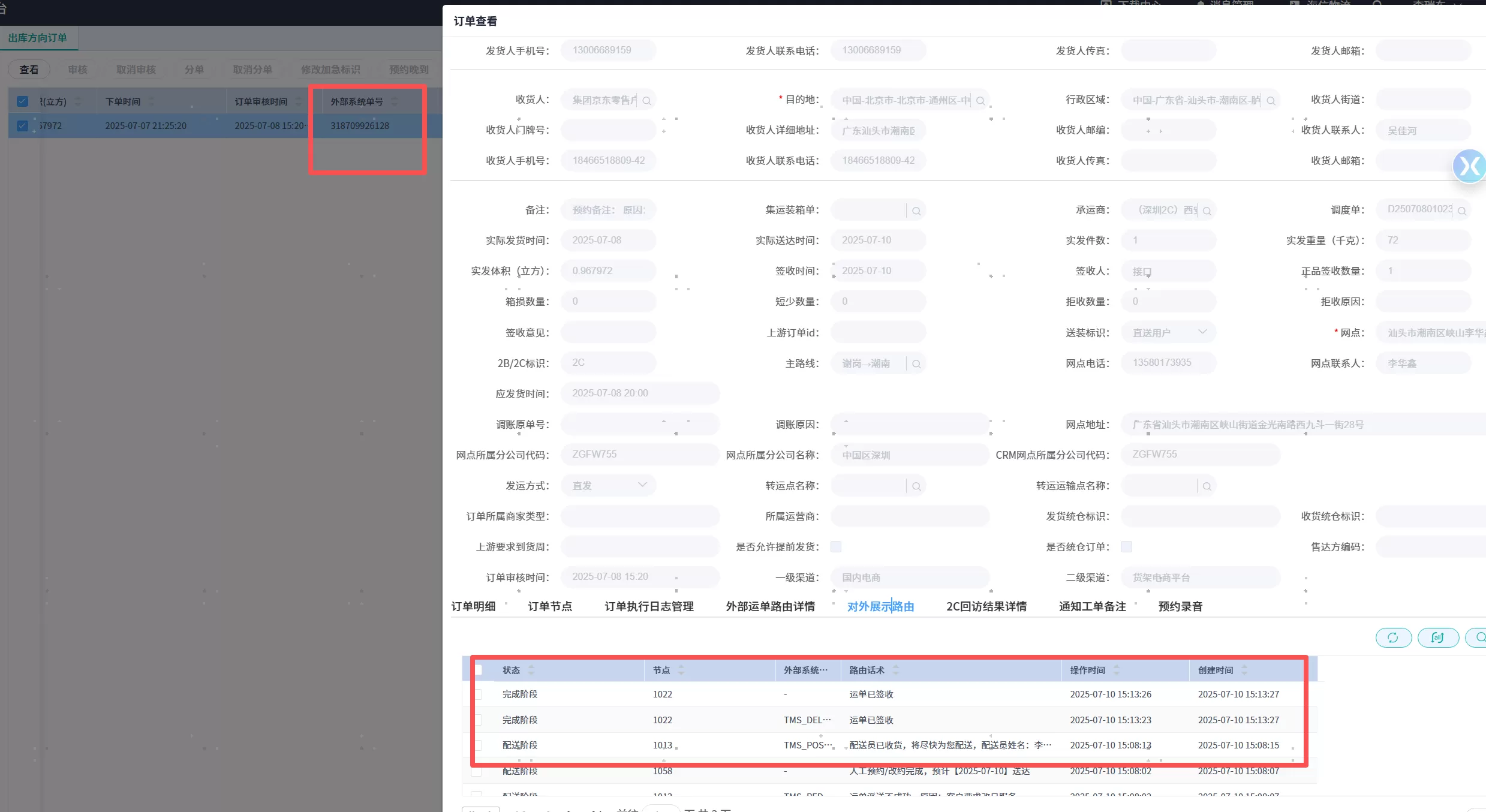Click the 查看 button
Image resolution: width=1486 pixels, height=812 pixels.
[x=29, y=70]
